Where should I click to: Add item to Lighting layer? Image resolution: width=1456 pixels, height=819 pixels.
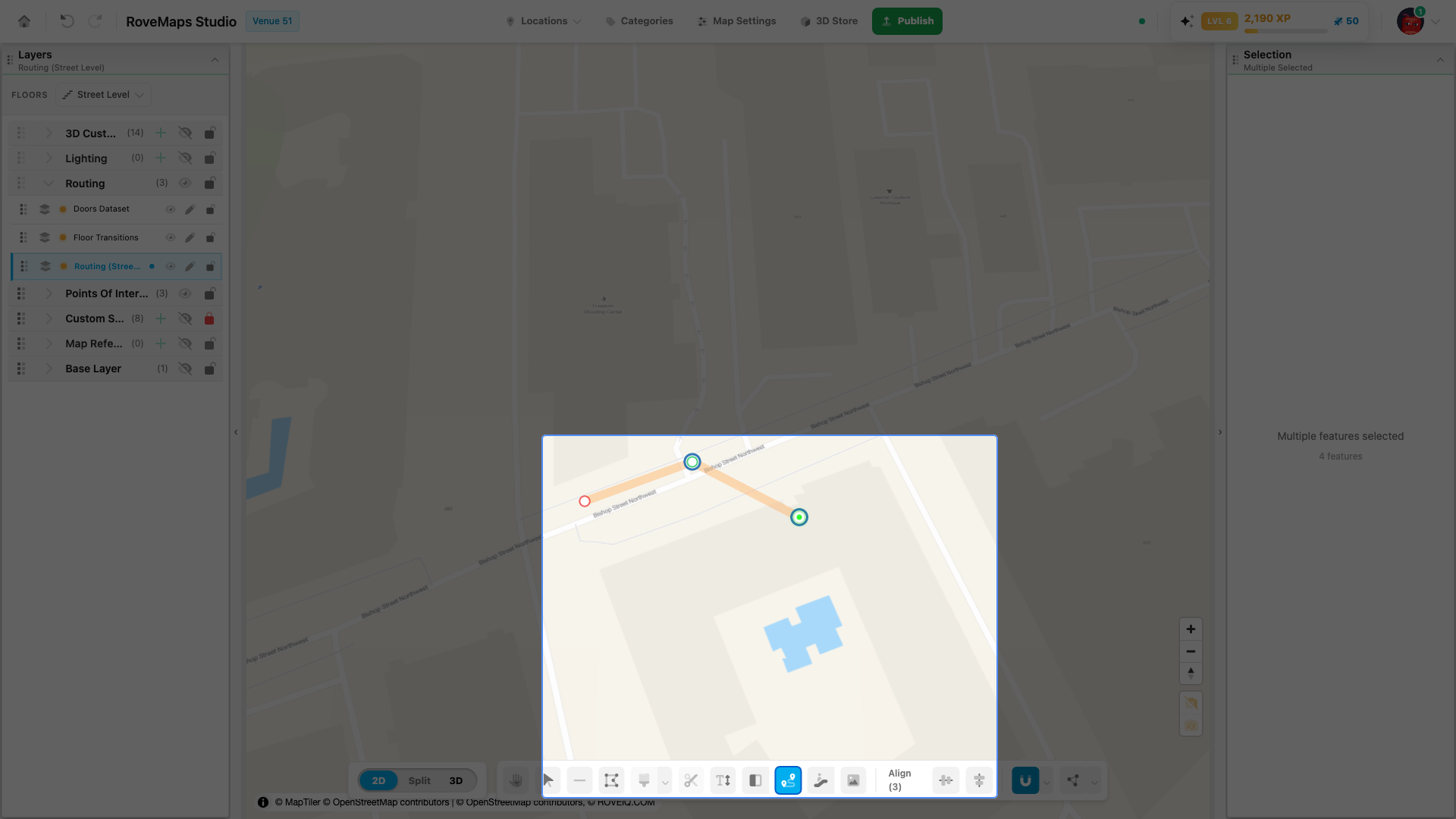(x=161, y=158)
